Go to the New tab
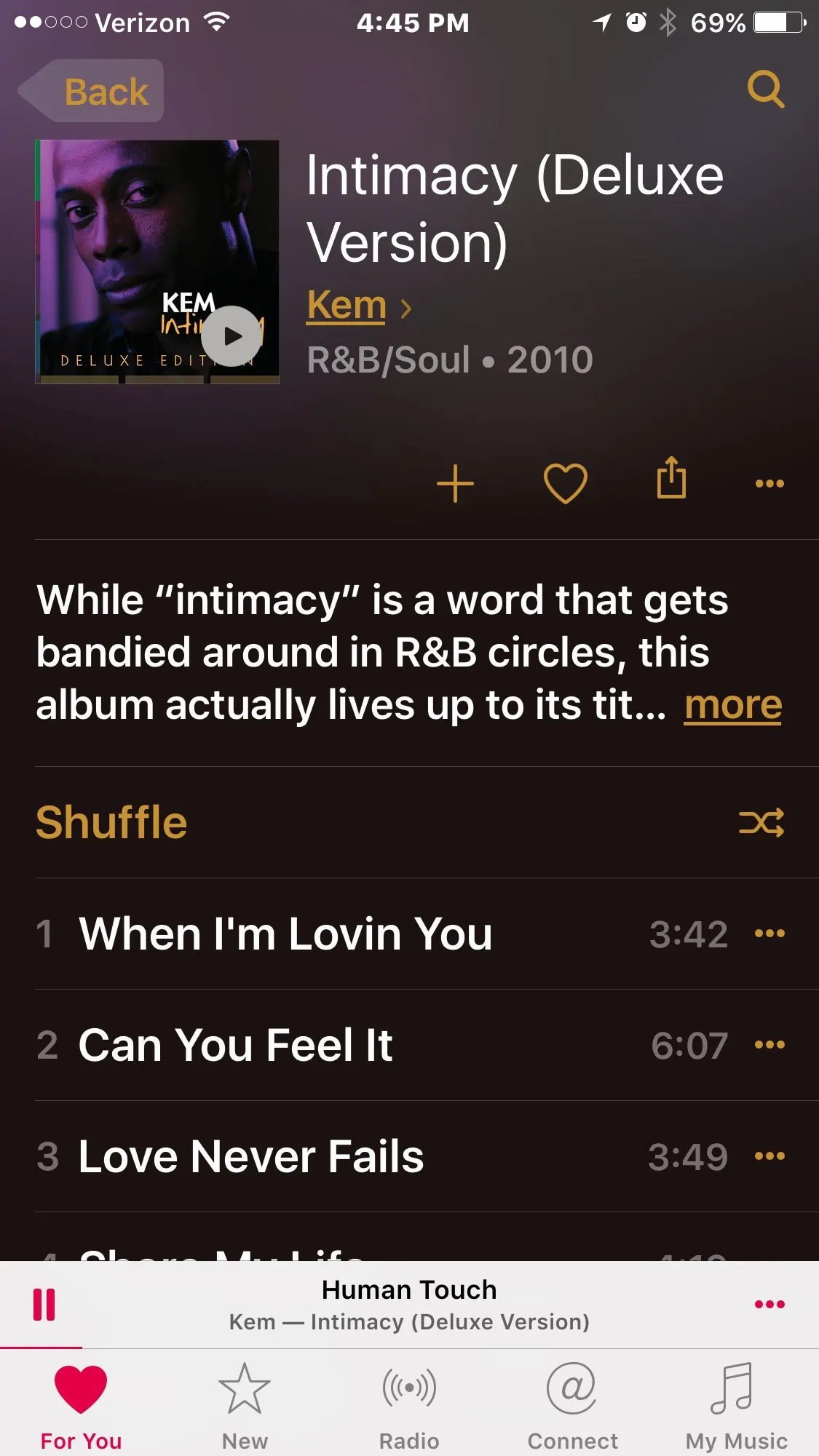 tap(245, 1407)
